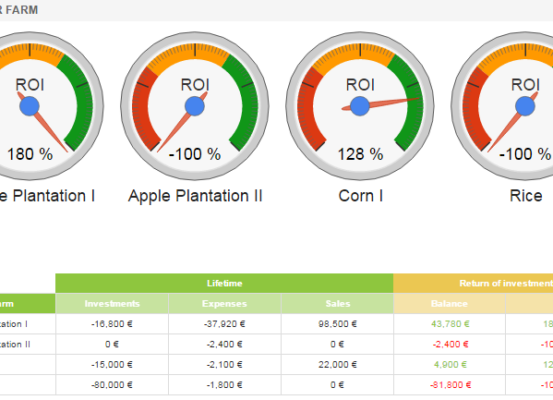Image resolution: width=553 pixels, height=400 pixels.
Task: Select the -37,920 € expenses cell
Action: (225, 324)
